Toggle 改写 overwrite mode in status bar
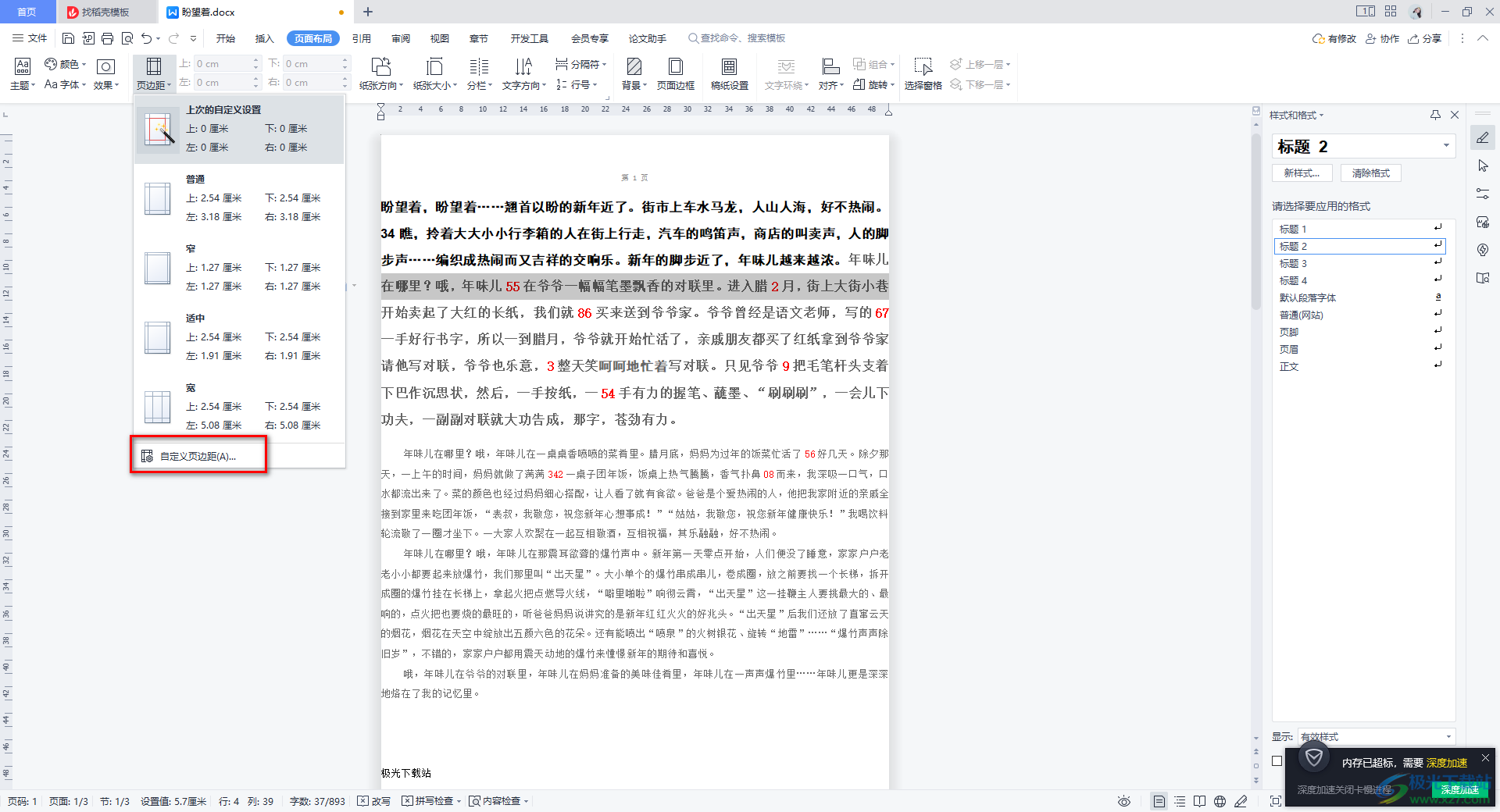The width and height of the screenshot is (1500, 812). click(373, 801)
